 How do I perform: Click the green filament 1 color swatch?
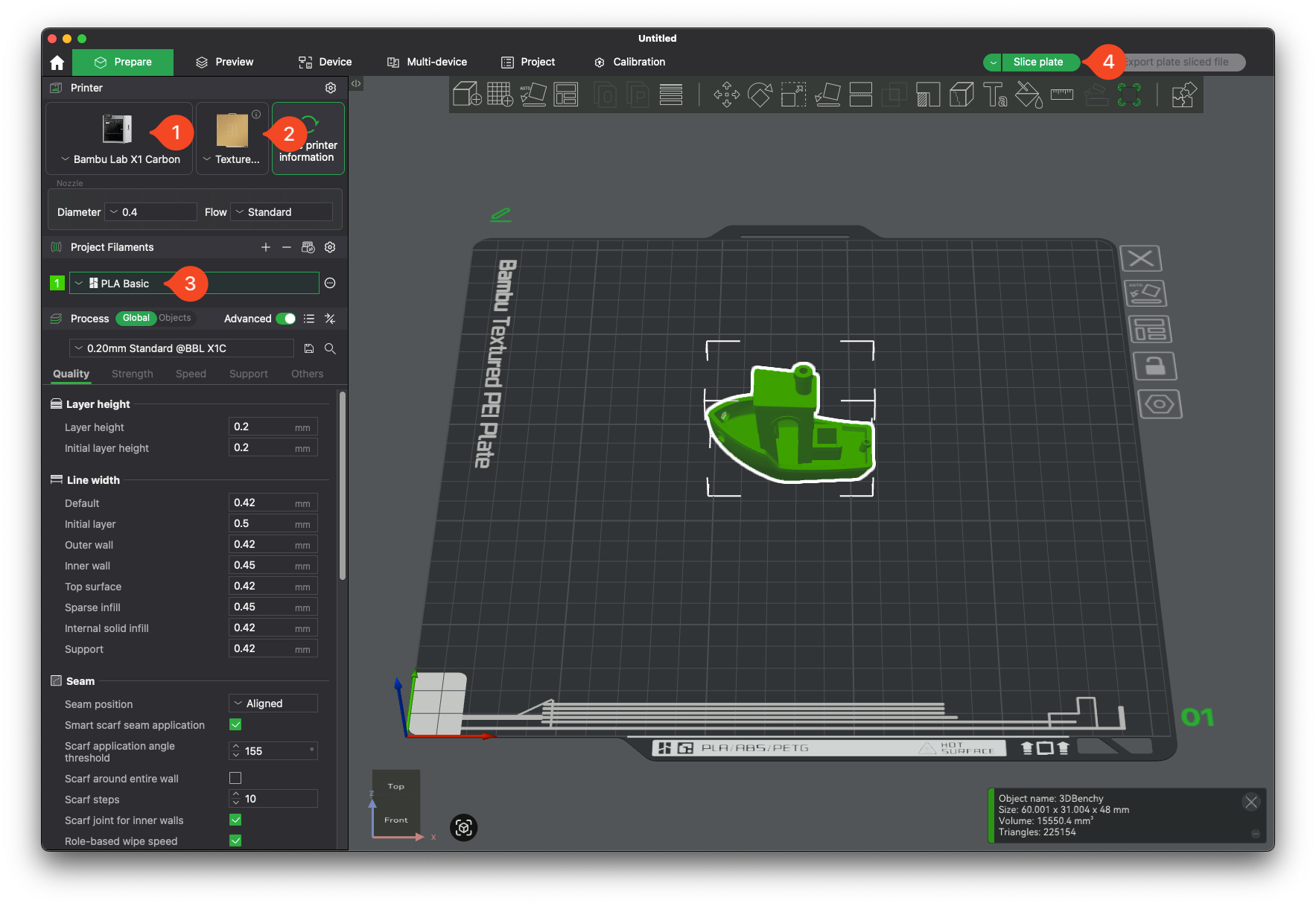click(x=57, y=284)
